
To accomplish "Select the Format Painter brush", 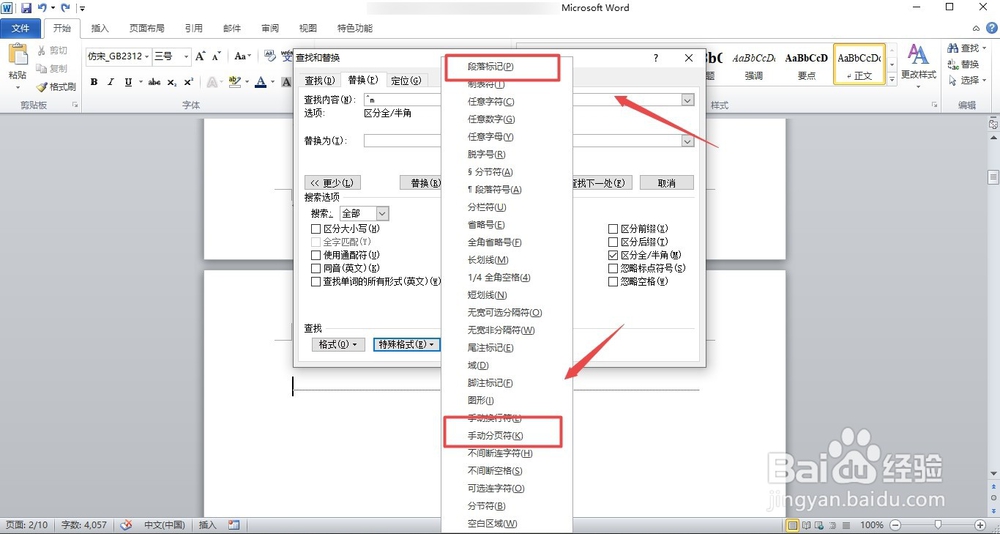I will [41, 87].
